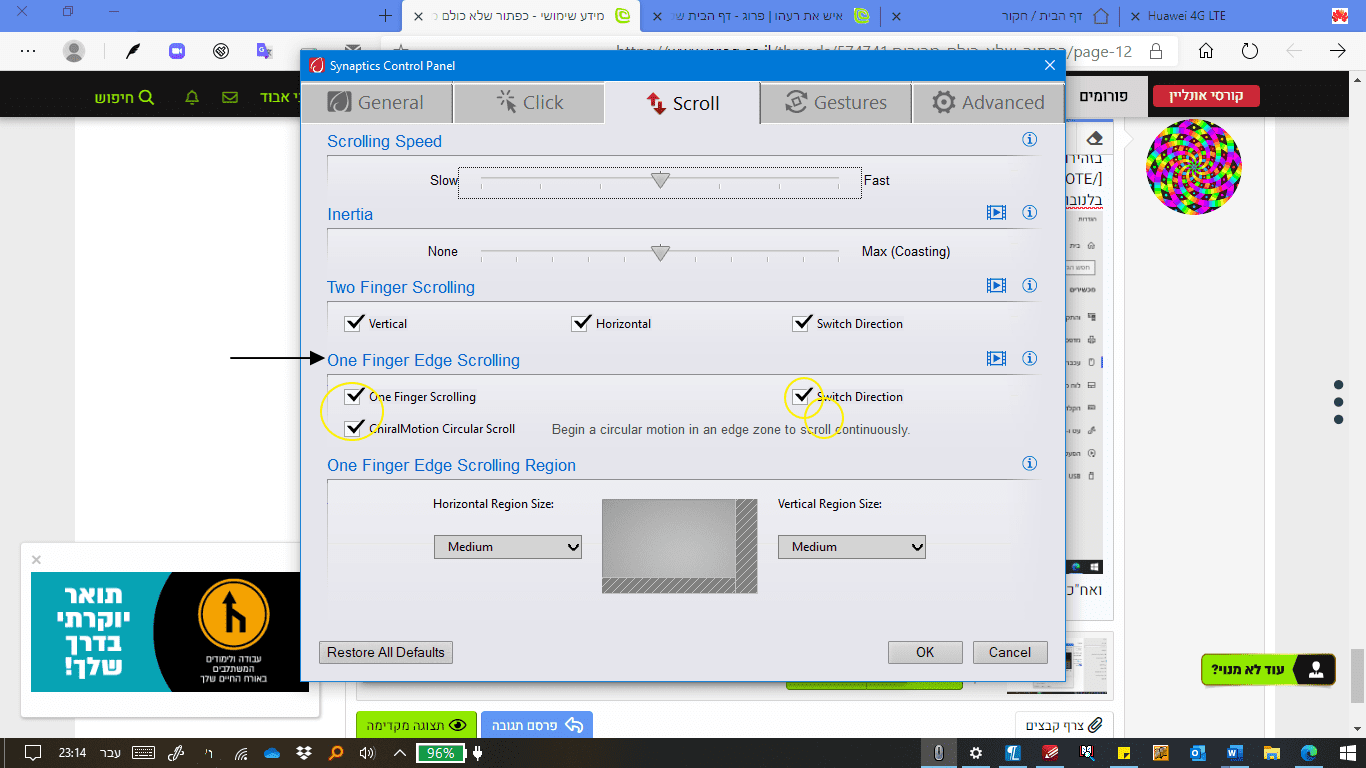Click Restore All Defaults
Viewport: 1366px width, 768px height.
coord(386,652)
